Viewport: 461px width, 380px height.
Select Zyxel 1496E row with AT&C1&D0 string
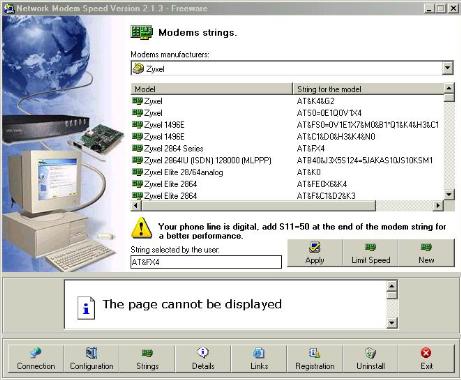pyautogui.click(x=288, y=136)
